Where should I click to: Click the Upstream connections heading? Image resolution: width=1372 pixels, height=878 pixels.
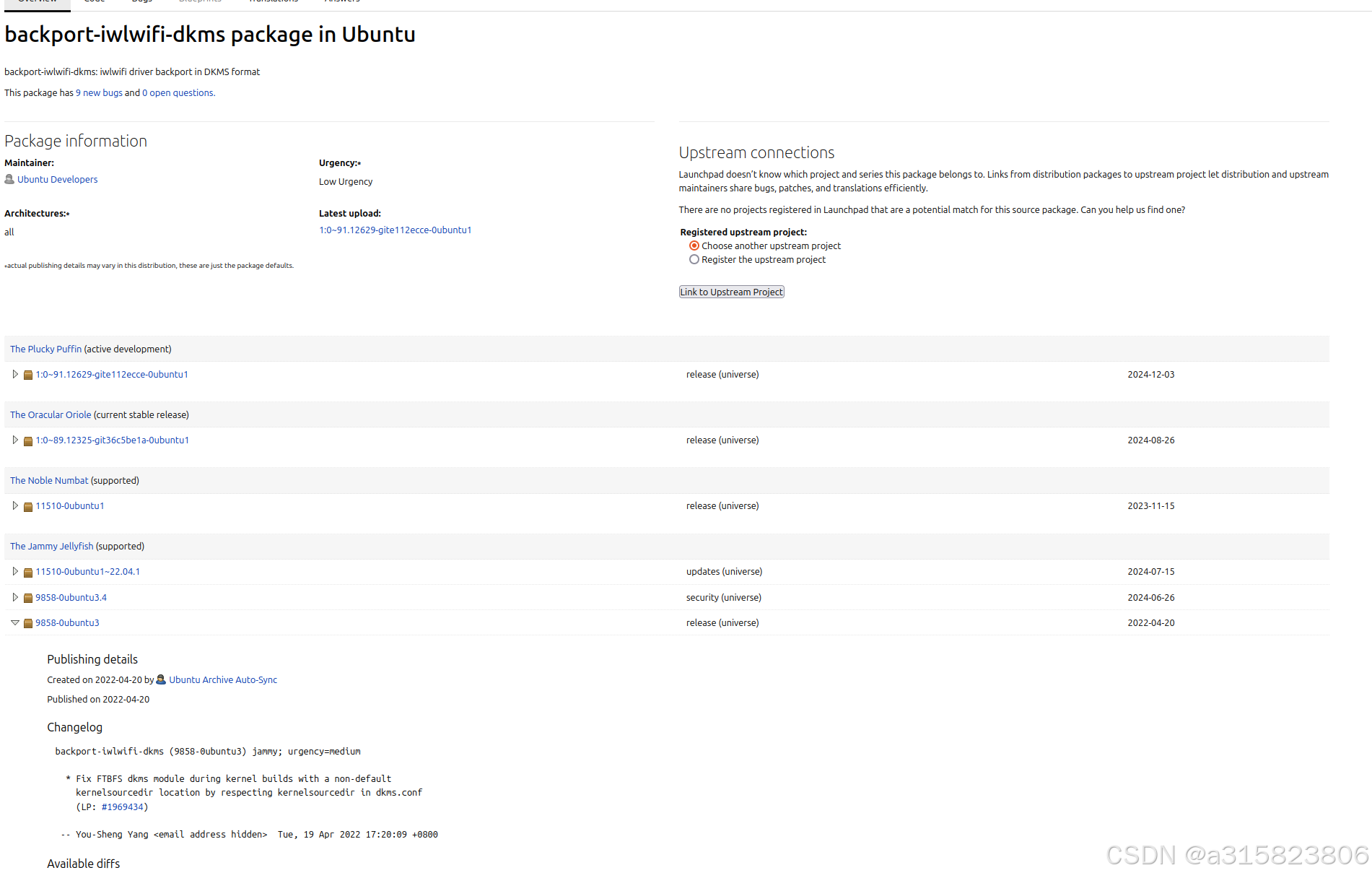(756, 152)
